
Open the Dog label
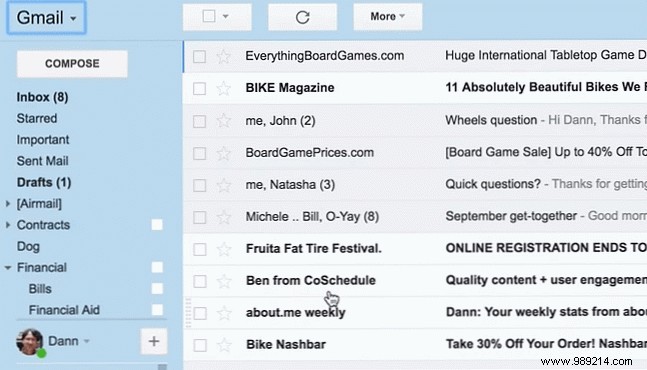(28, 246)
